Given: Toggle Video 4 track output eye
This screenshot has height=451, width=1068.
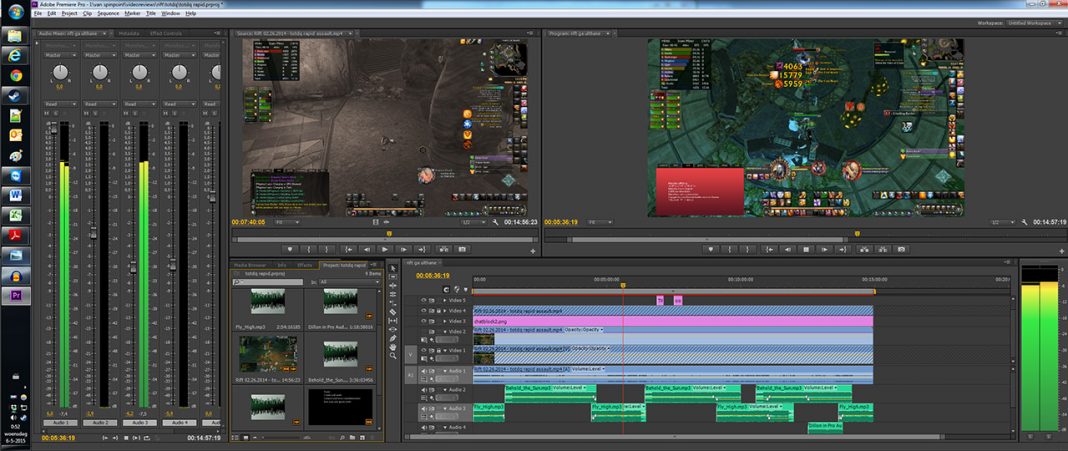Looking at the screenshot, I should 424,311.
